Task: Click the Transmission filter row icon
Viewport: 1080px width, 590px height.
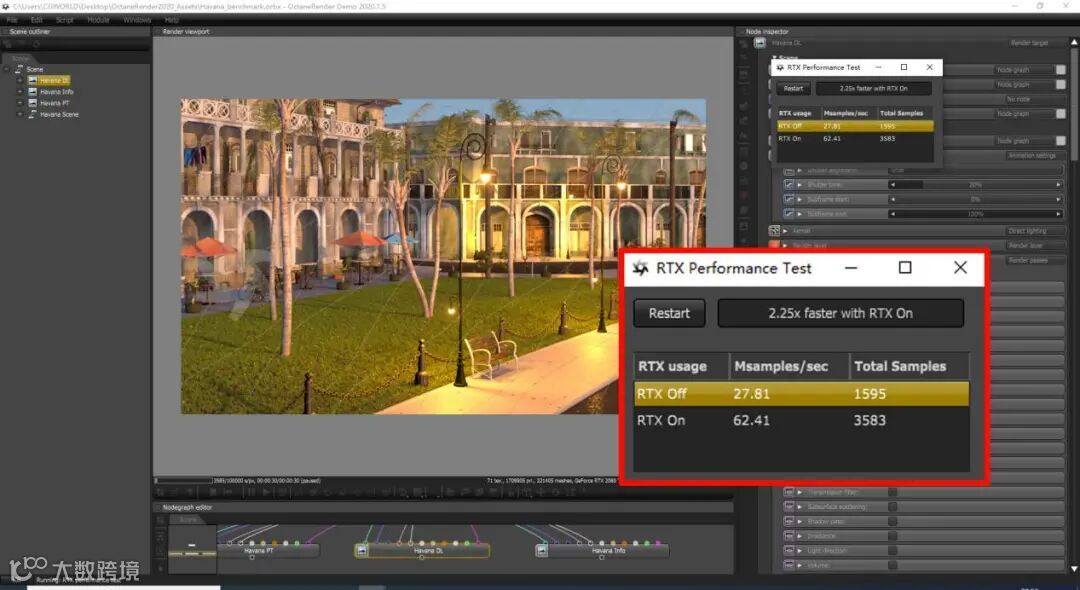Action: (x=789, y=492)
